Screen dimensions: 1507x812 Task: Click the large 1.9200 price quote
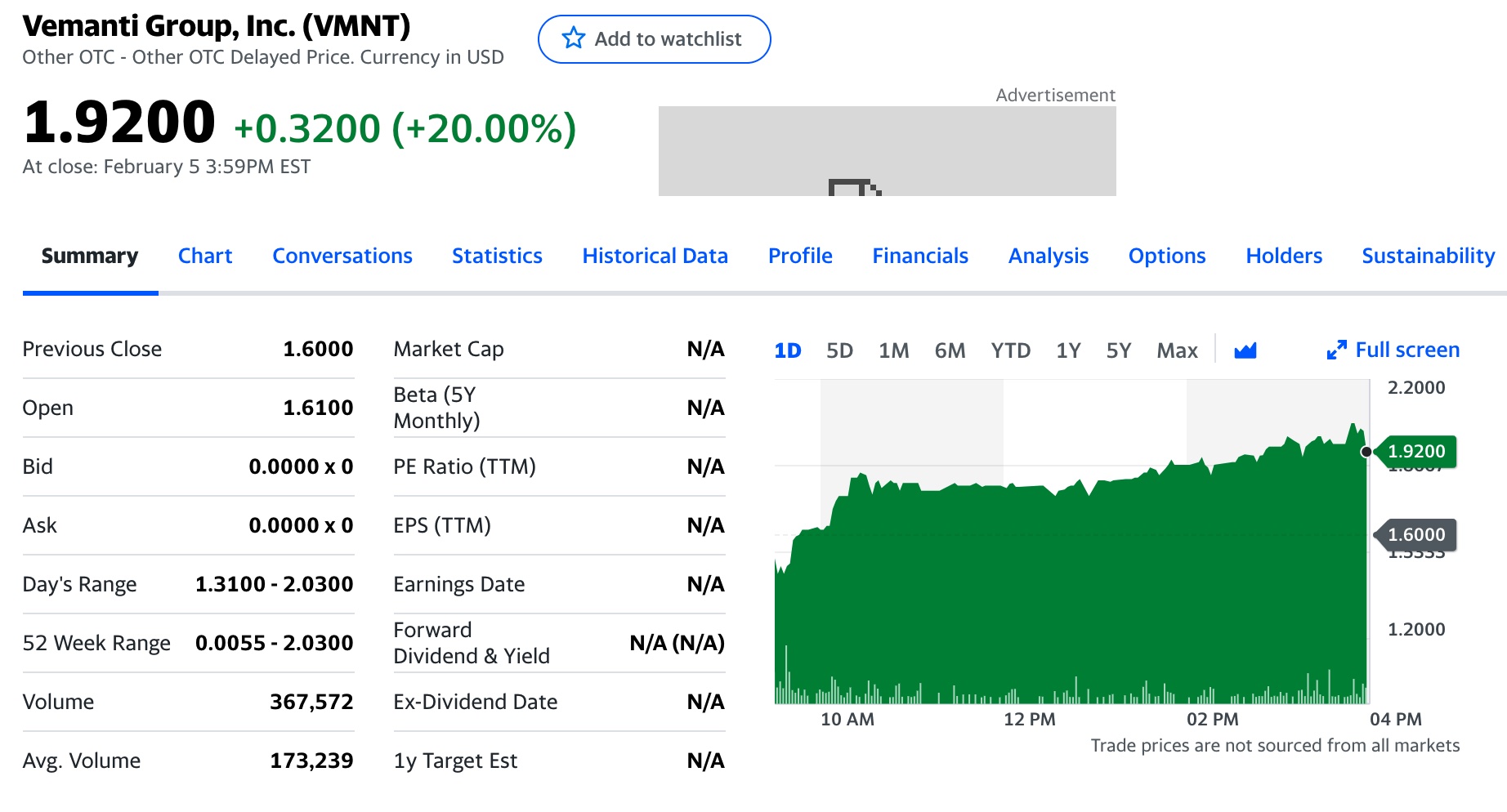click(119, 122)
